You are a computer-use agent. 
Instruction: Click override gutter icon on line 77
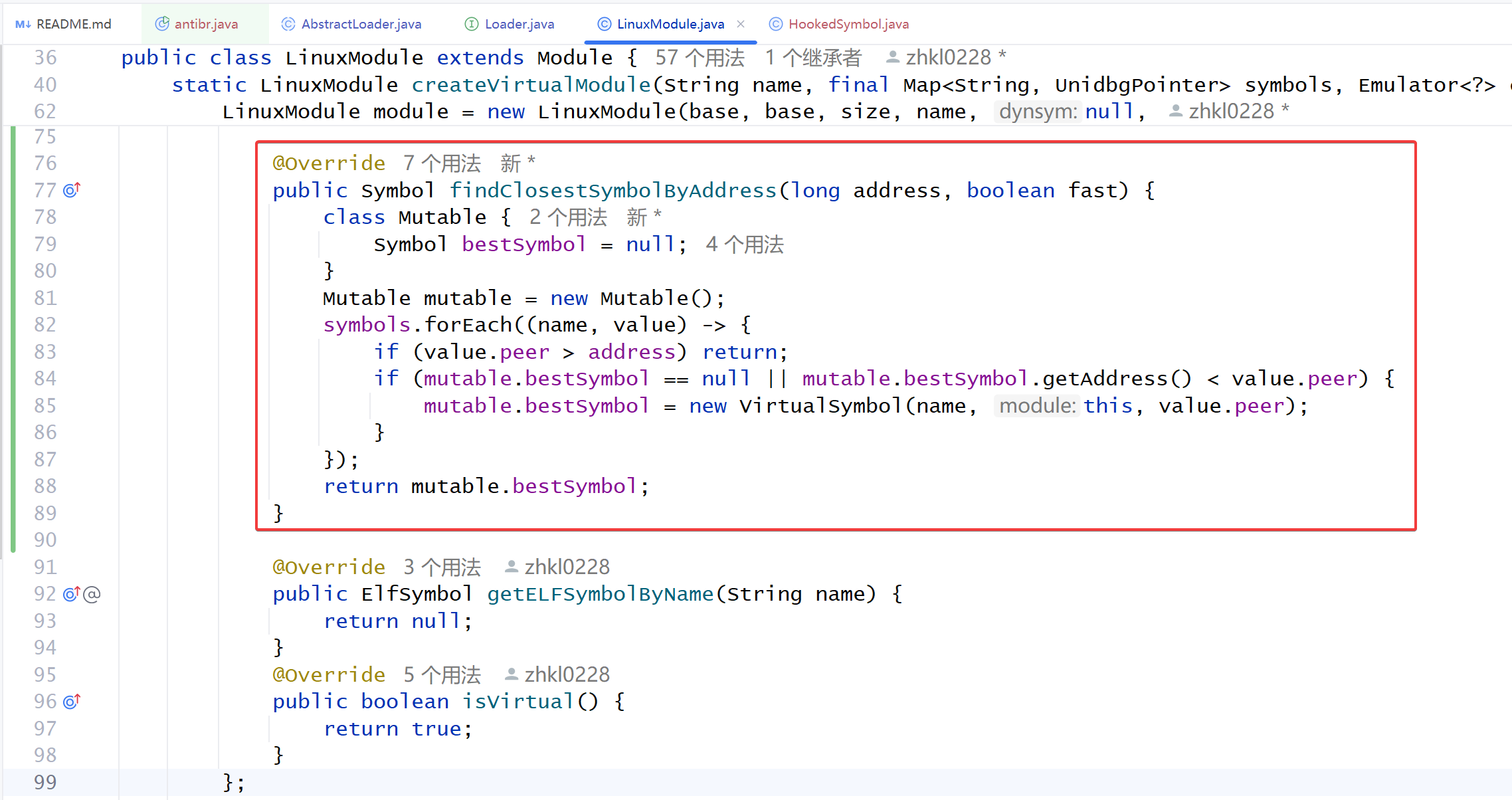pyautogui.click(x=71, y=191)
